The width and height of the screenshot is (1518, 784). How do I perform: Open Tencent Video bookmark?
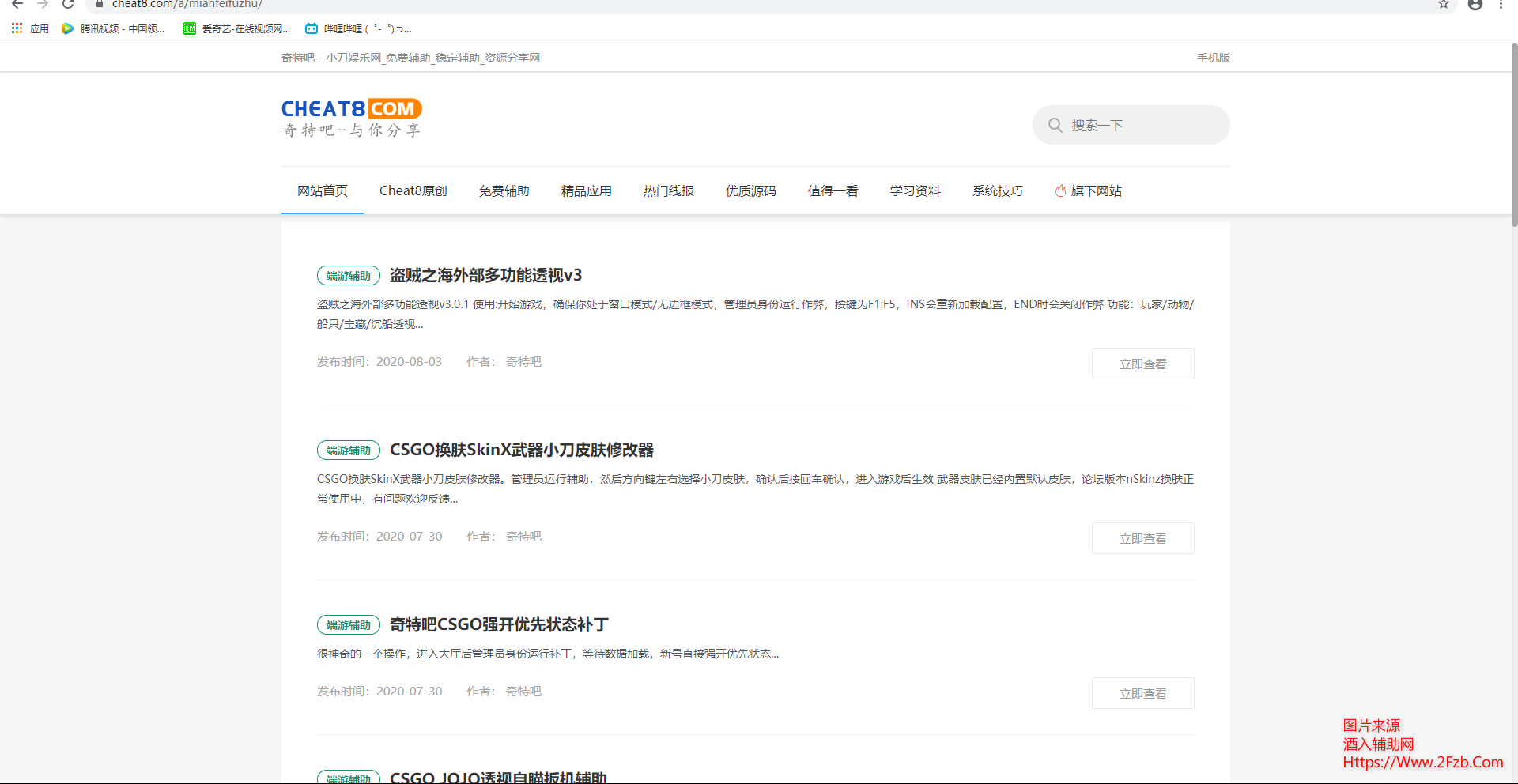pos(114,28)
